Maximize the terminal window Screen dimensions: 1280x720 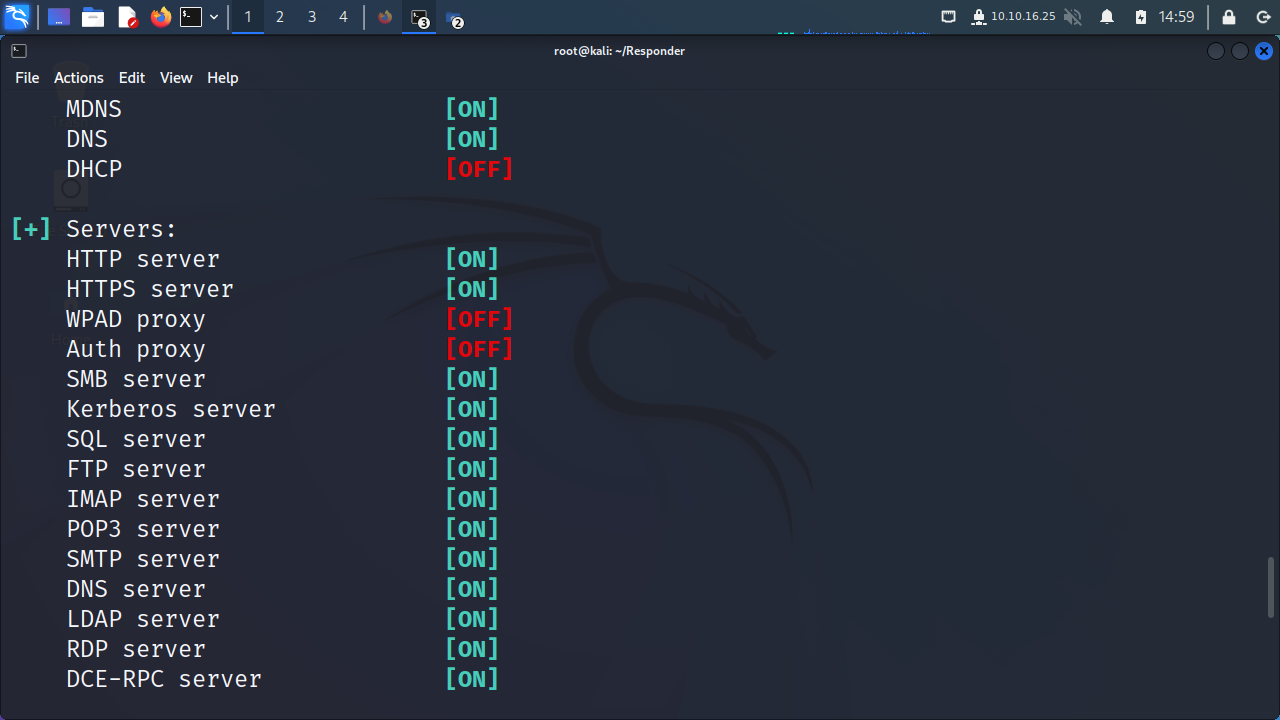(x=1240, y=51)
